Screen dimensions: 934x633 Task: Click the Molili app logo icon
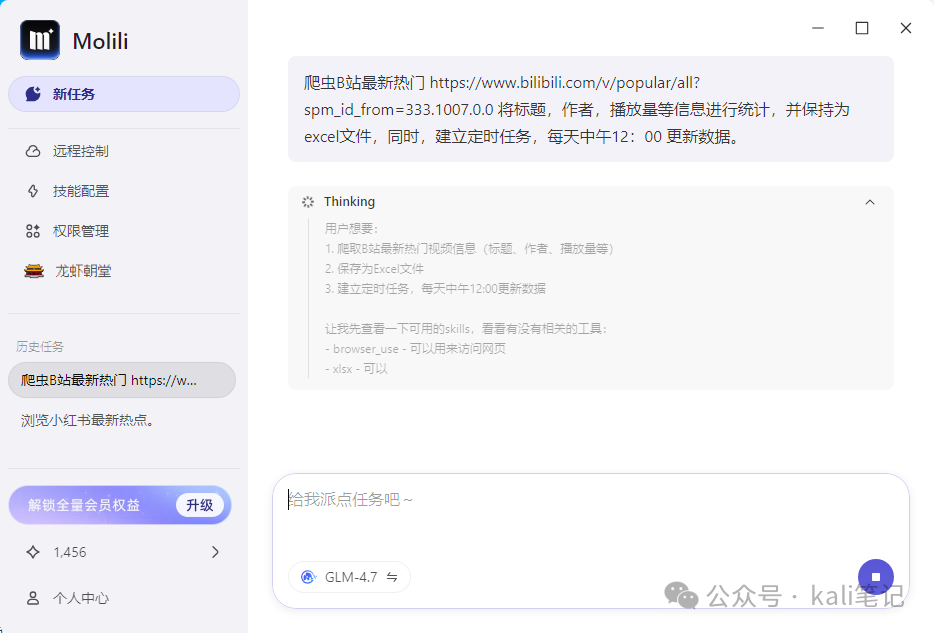[x=40, y=40]
